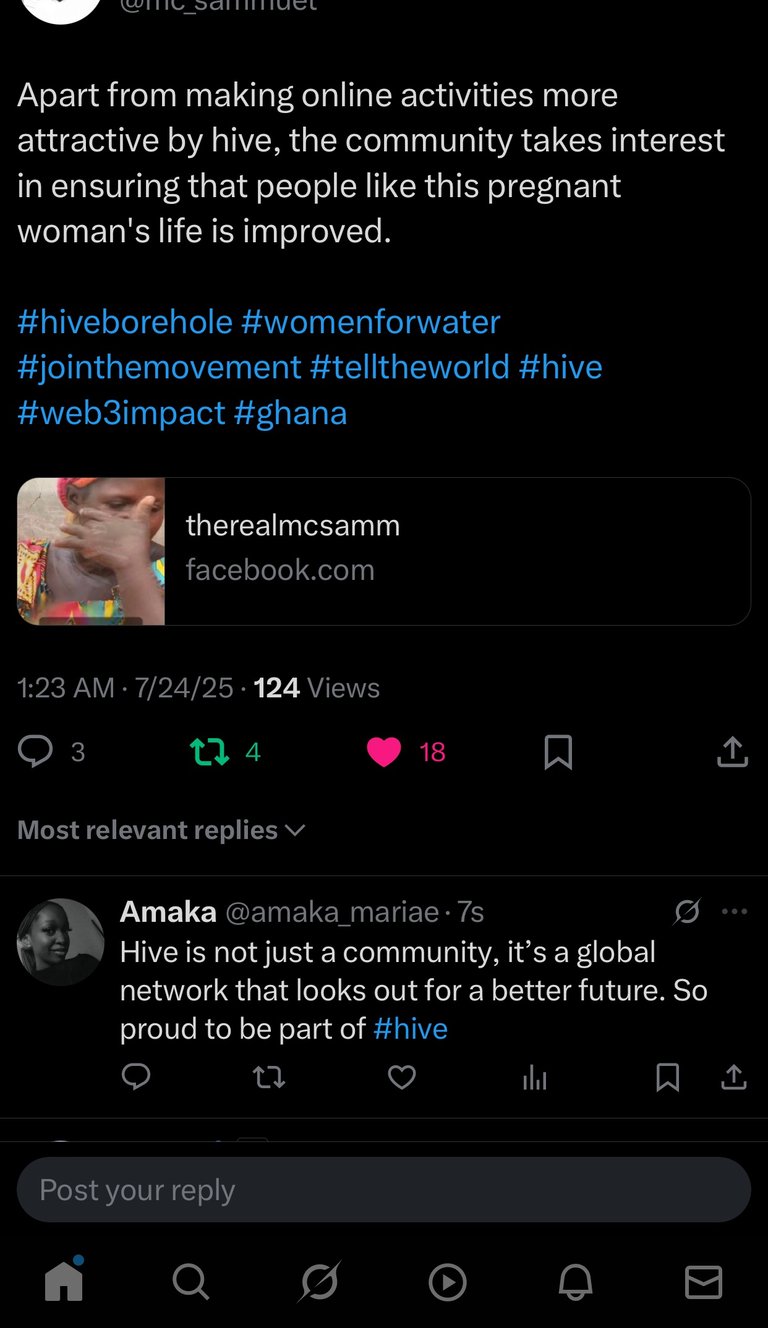Image resolution: width=768 pixels, height=1328 pixels.
Task: Bookmark the main post
Action: [x=558, y=752]
